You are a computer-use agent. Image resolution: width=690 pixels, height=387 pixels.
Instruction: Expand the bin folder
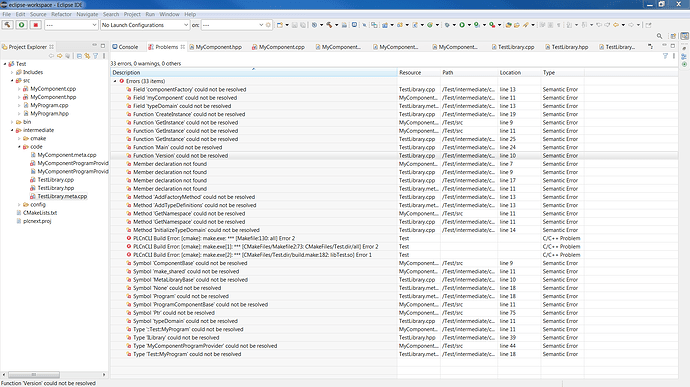click(x=12, y=122)
